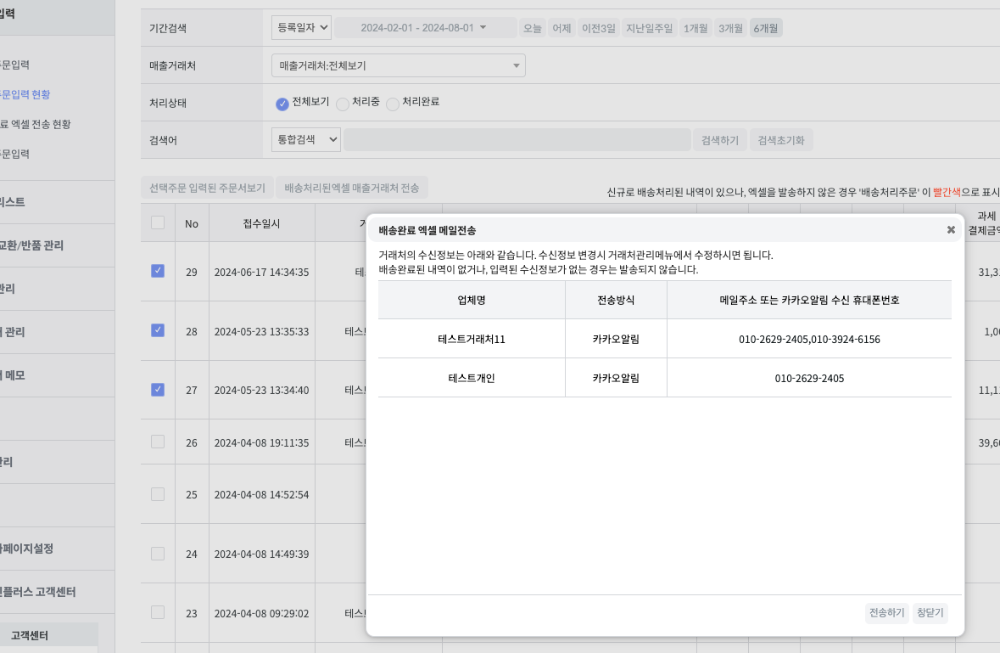Click the No column header
1000x653 pixels.
[x=191, y=224]
